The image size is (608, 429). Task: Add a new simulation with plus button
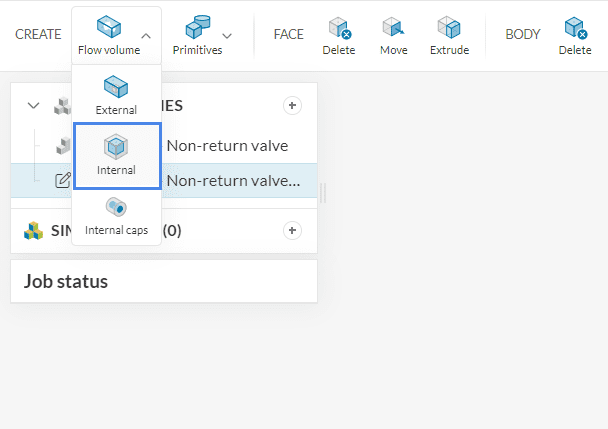pos(292,230)
